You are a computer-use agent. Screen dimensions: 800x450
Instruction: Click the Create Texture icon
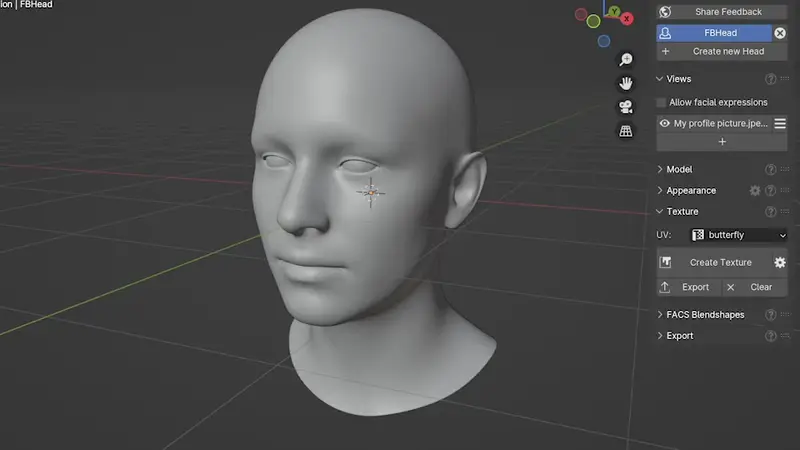(x=665, y=262)
